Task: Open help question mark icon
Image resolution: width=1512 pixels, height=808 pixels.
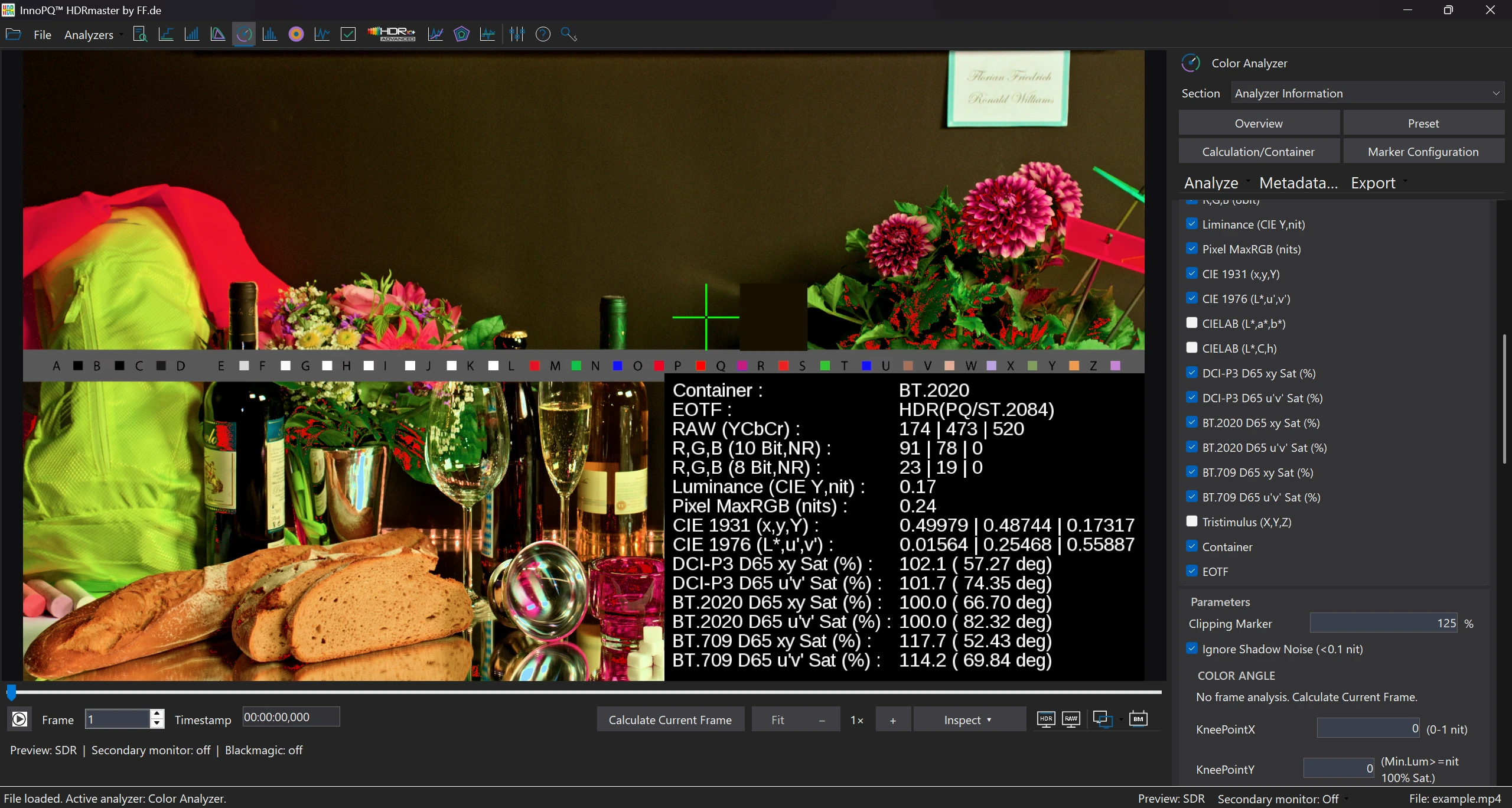Action: (543, 34)
